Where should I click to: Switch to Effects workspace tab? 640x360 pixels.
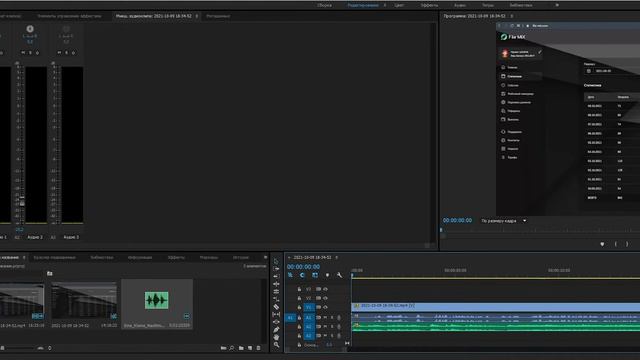pyautogui.click(x=429, y=5)
